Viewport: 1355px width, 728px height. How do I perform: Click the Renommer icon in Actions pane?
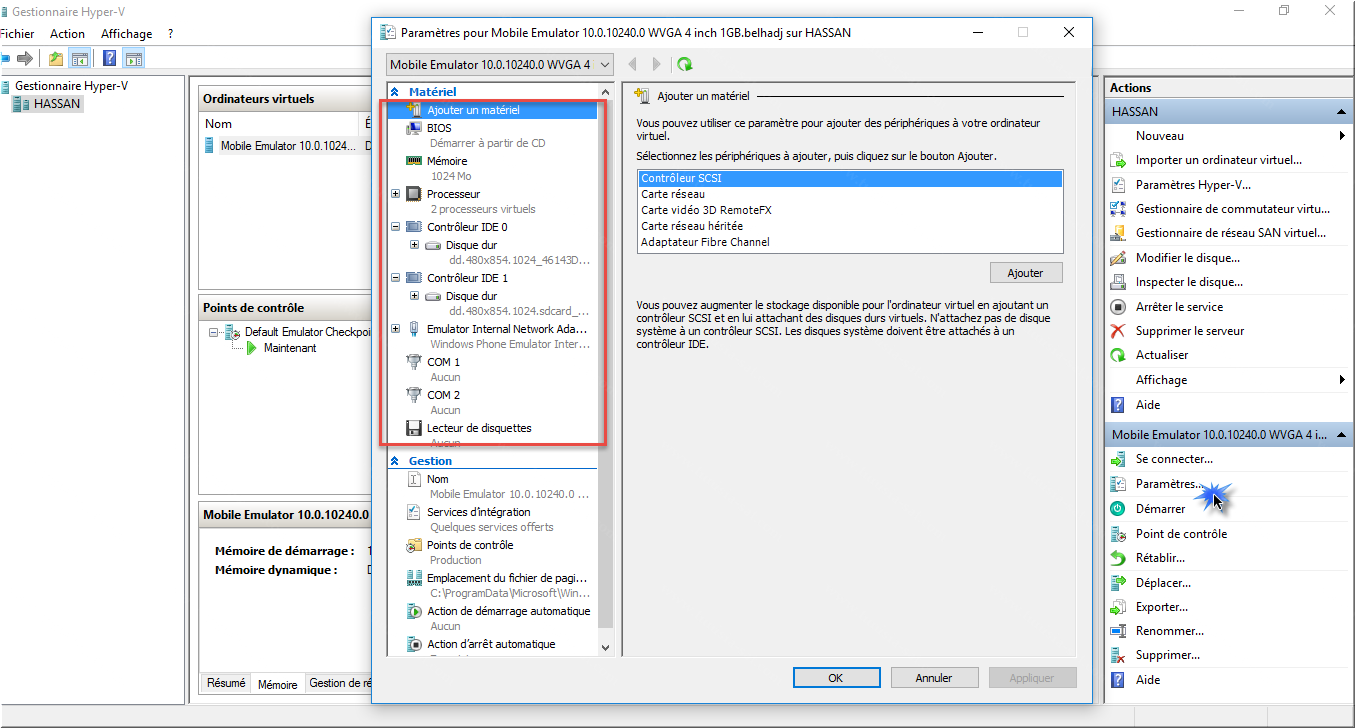(x=1118, y=631)
